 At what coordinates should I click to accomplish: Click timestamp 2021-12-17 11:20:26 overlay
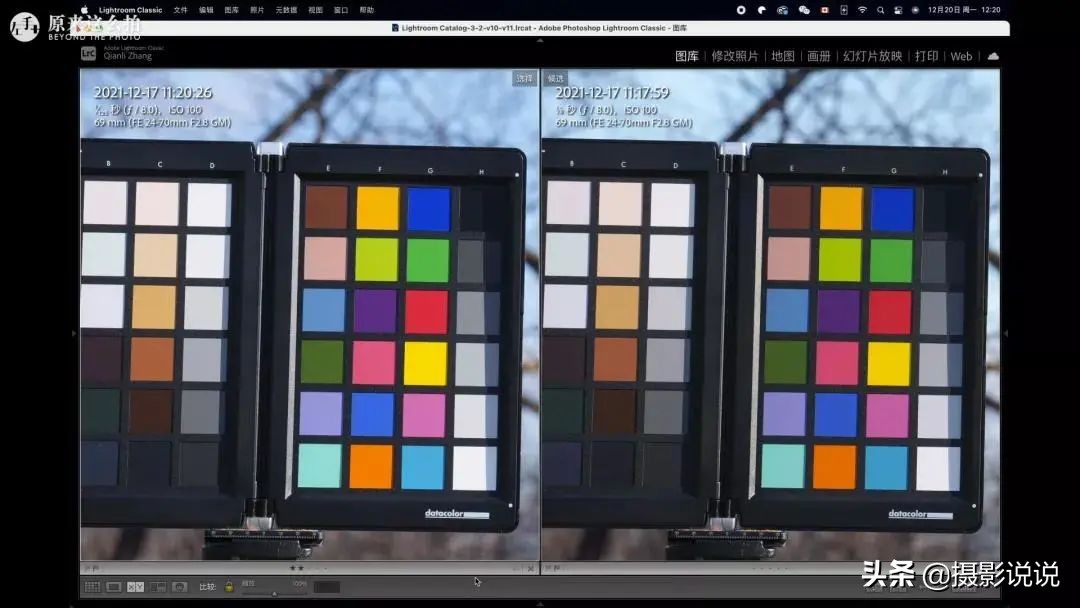(153, 92)
